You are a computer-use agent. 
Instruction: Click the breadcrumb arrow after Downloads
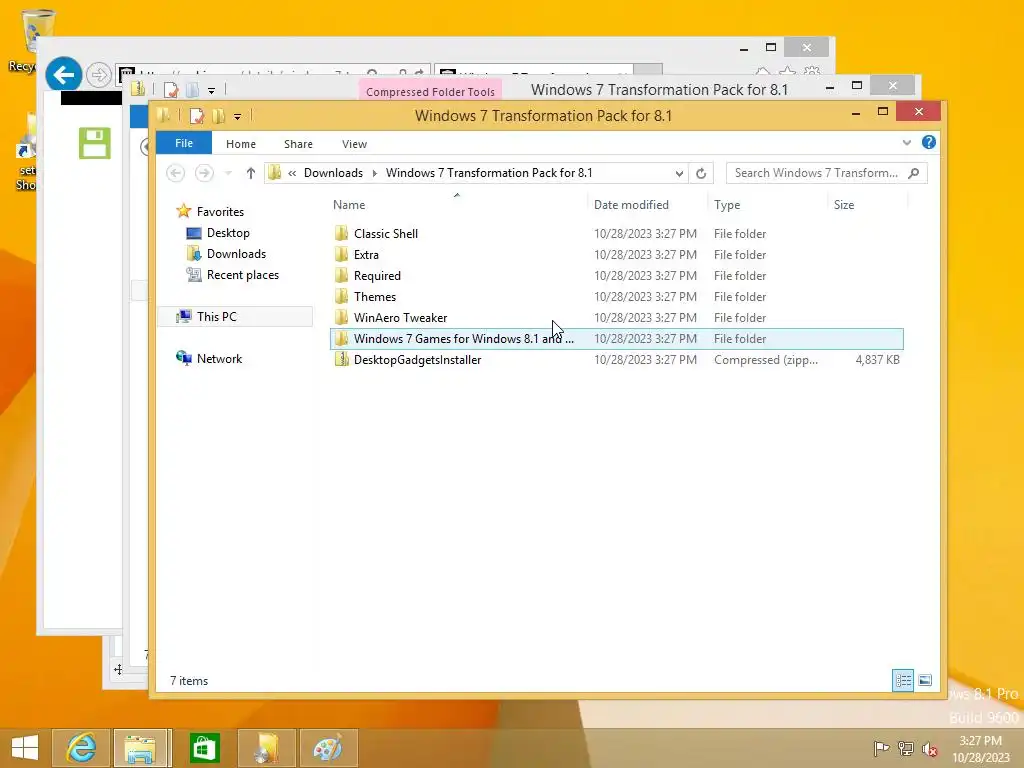pyautogui.click(x=375, y=173)
